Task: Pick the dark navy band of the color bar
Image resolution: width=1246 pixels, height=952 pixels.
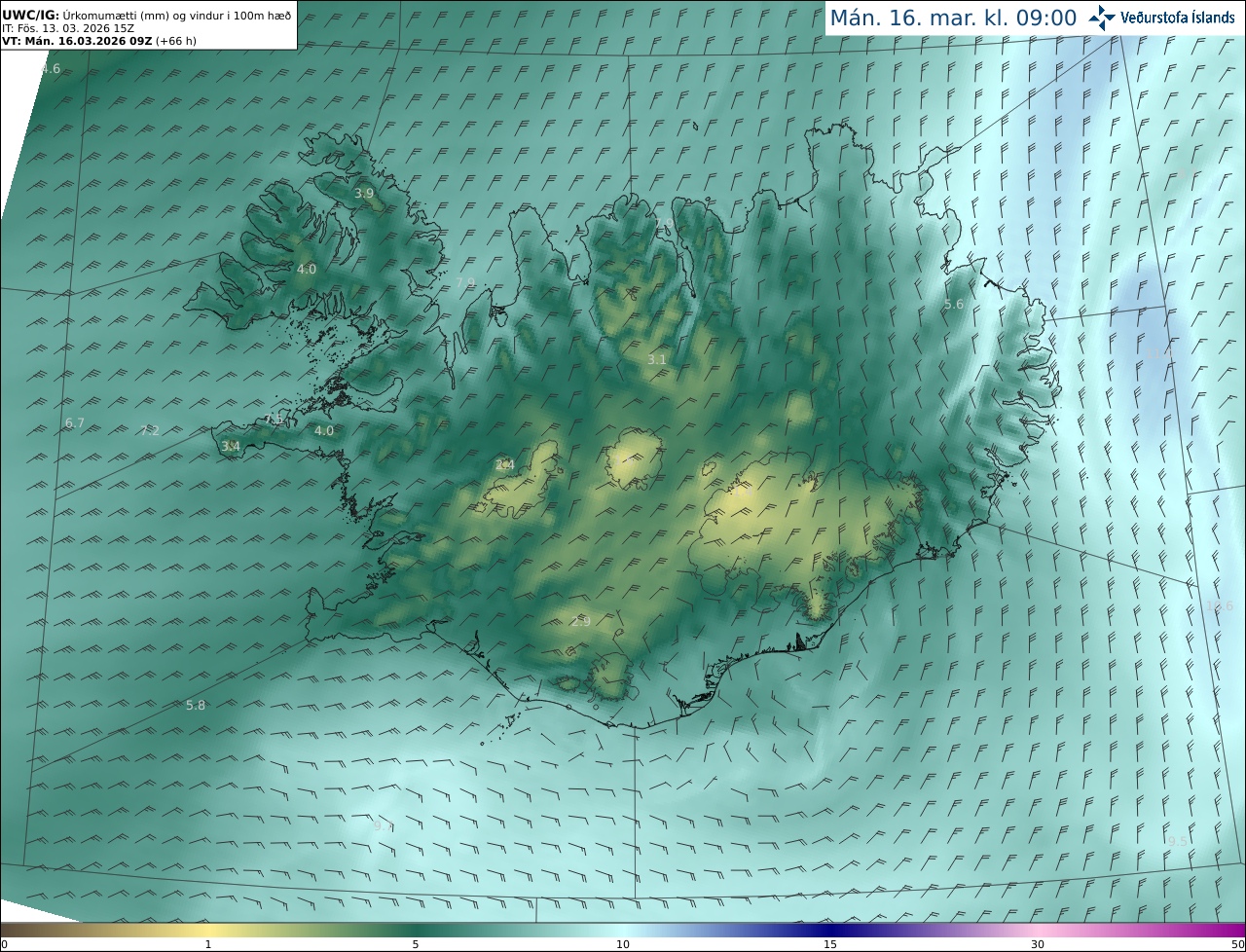Action: tap(830, 930)
